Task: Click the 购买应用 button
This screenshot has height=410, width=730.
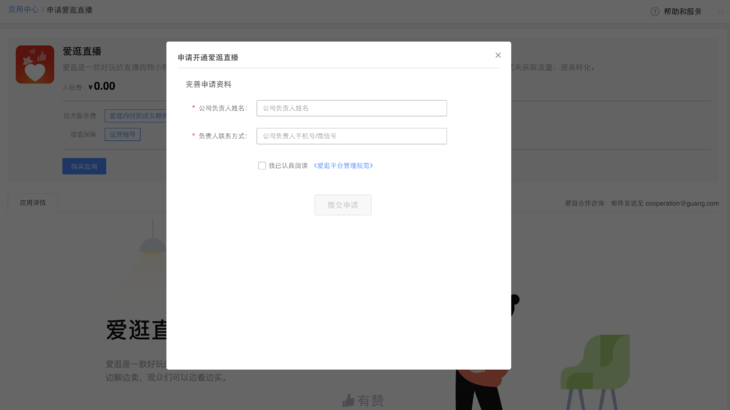Action: pos(84,166)
